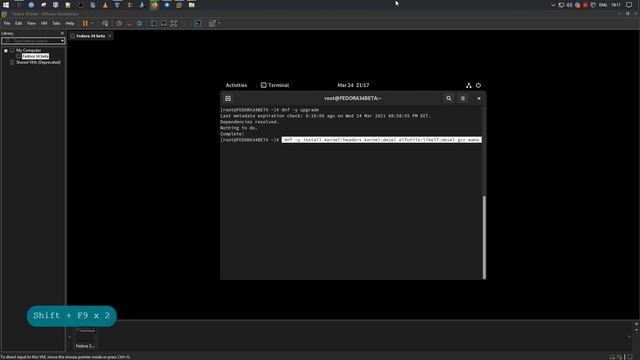Click the console view toolbar icon

pos(198,24)
